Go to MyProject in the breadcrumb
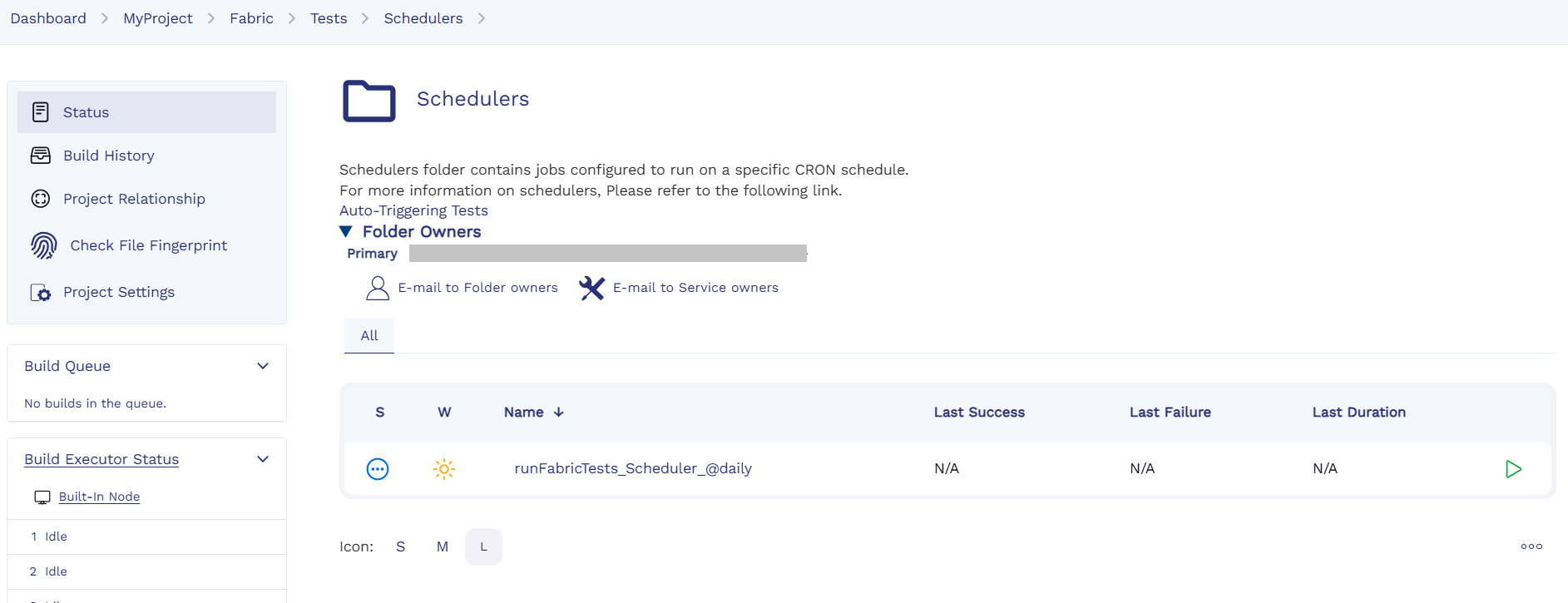 click(x=158, y=18)
